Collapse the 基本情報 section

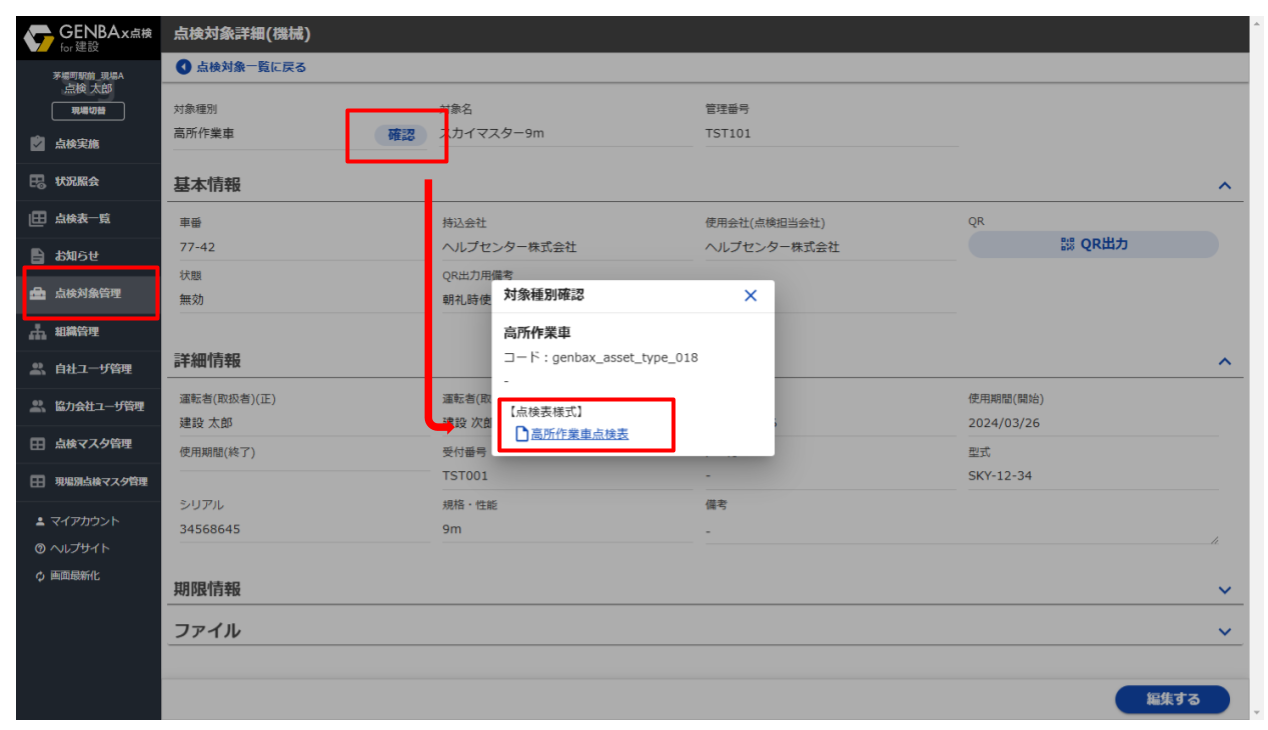1225,184
